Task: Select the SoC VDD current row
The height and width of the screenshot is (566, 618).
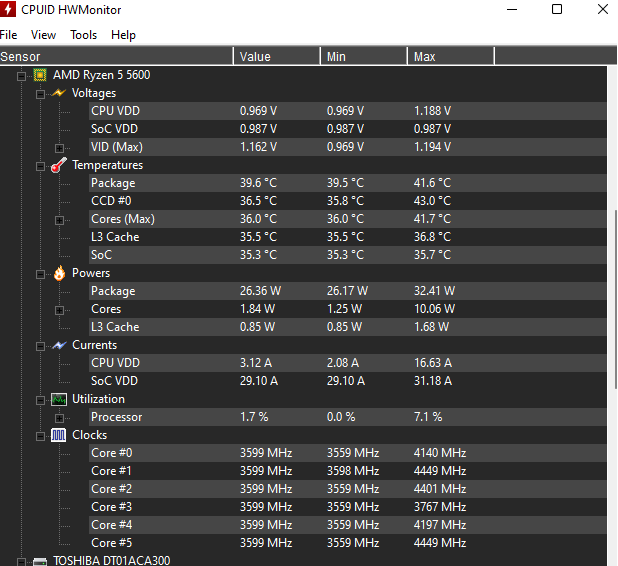Action: (x=348, y=381)
